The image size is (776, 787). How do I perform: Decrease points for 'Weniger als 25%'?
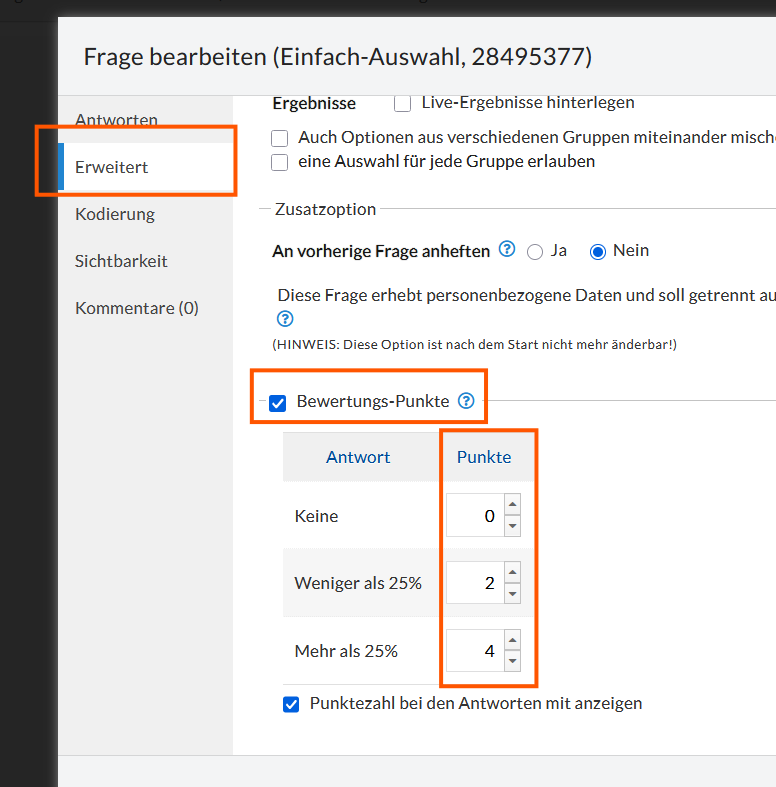point(512,593)
